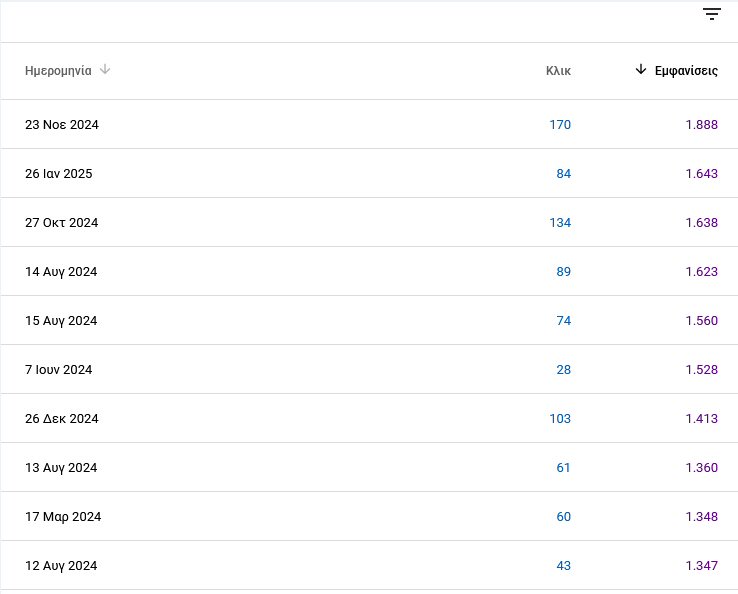This screenshot has height=594, width=738.
Task: Click the 1.888 impressions value
Action: click(x=702, y=124)
